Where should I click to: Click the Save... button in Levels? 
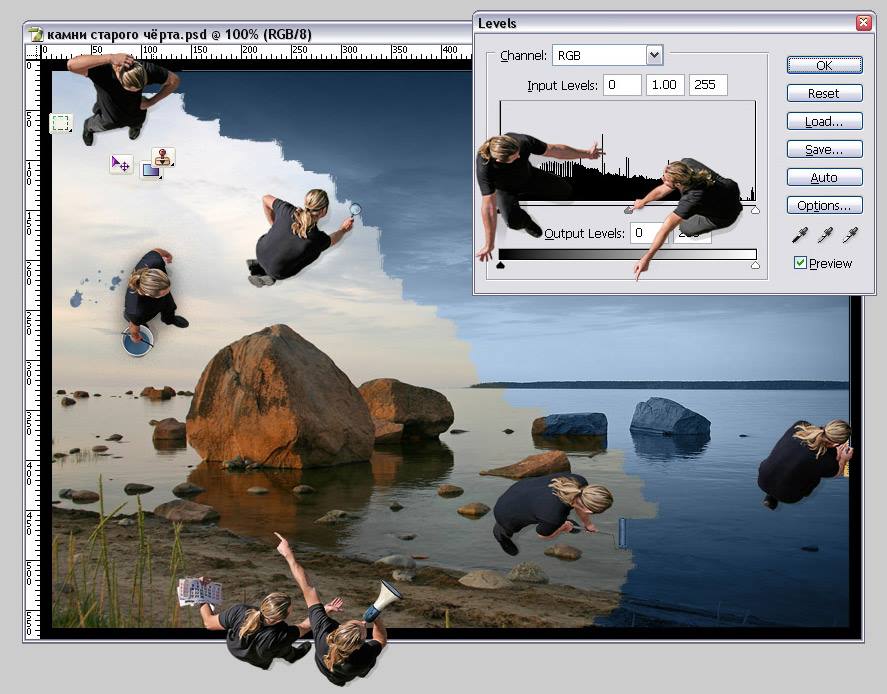pyautogui.click(x=823, y=149)
